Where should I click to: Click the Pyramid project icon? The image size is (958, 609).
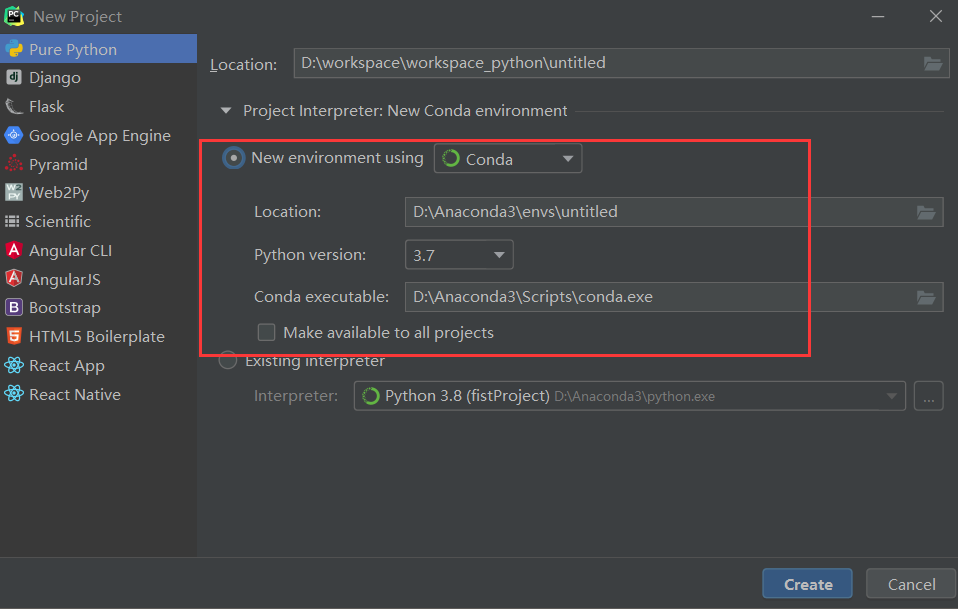click(x=13, y=164)
